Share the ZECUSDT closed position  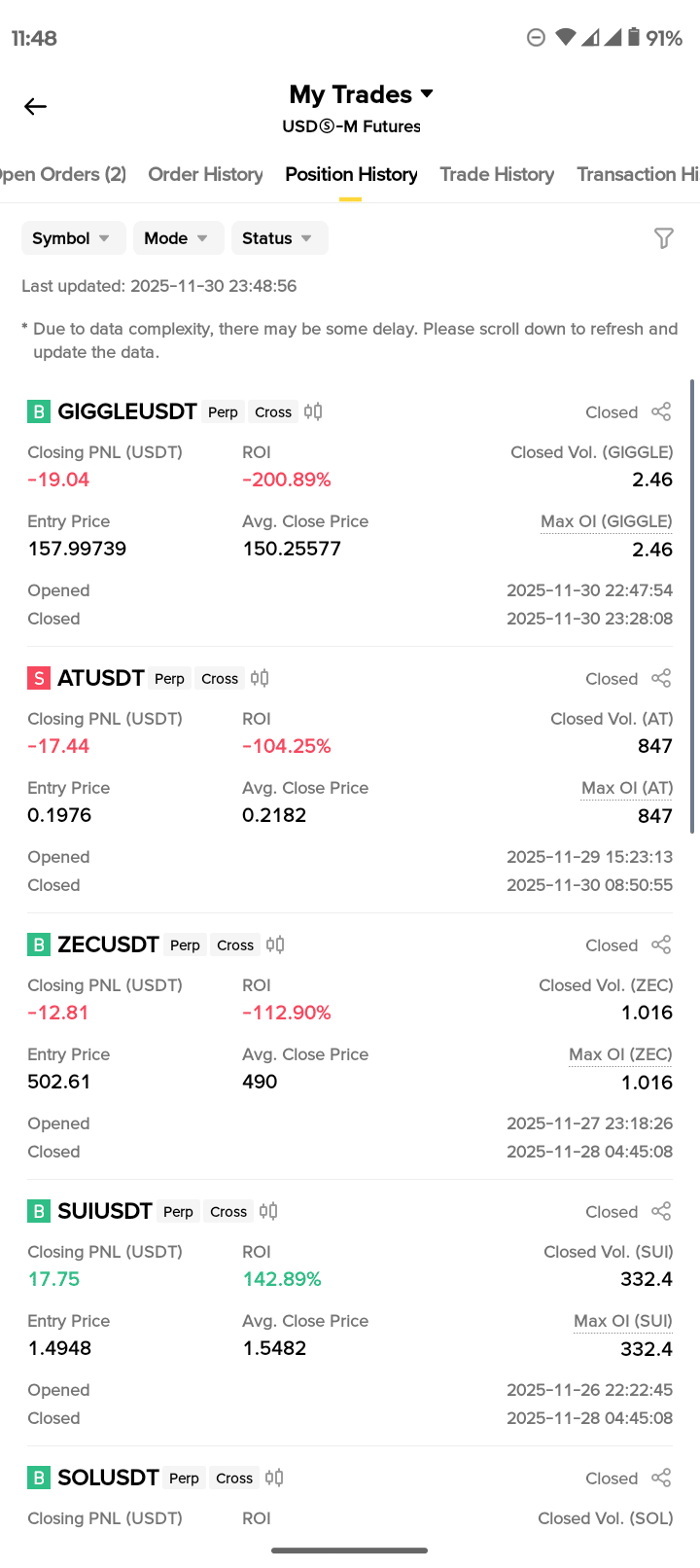click(x=661, y=944)
